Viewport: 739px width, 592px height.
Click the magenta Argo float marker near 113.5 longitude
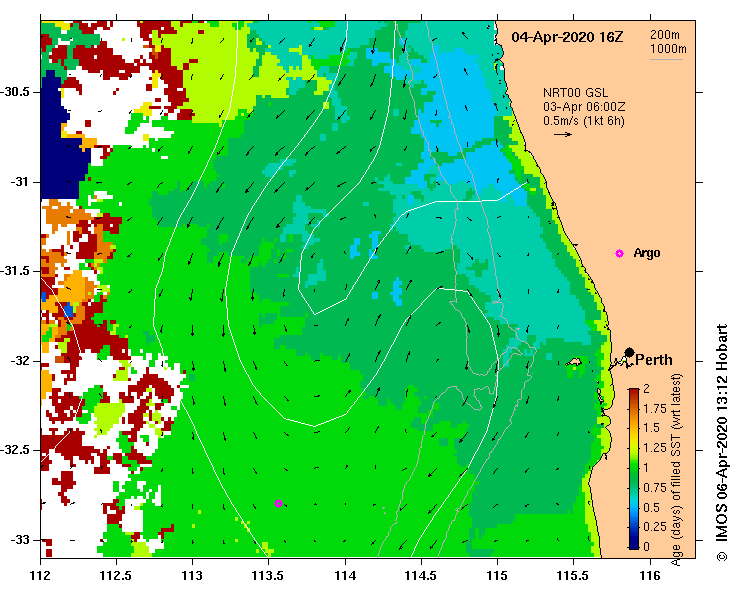[x=278, y=503]
